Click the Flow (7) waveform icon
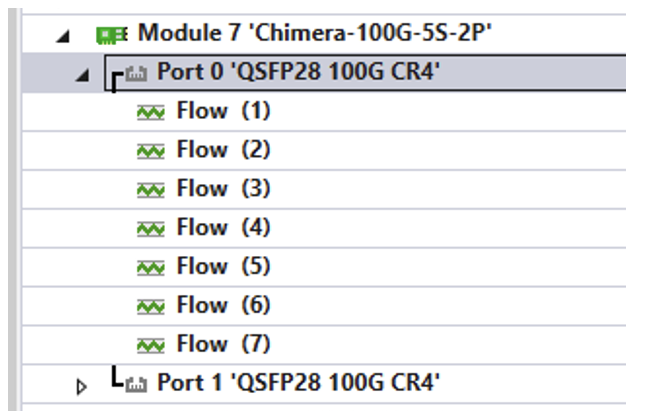648x420 pixels. point(150,345)
